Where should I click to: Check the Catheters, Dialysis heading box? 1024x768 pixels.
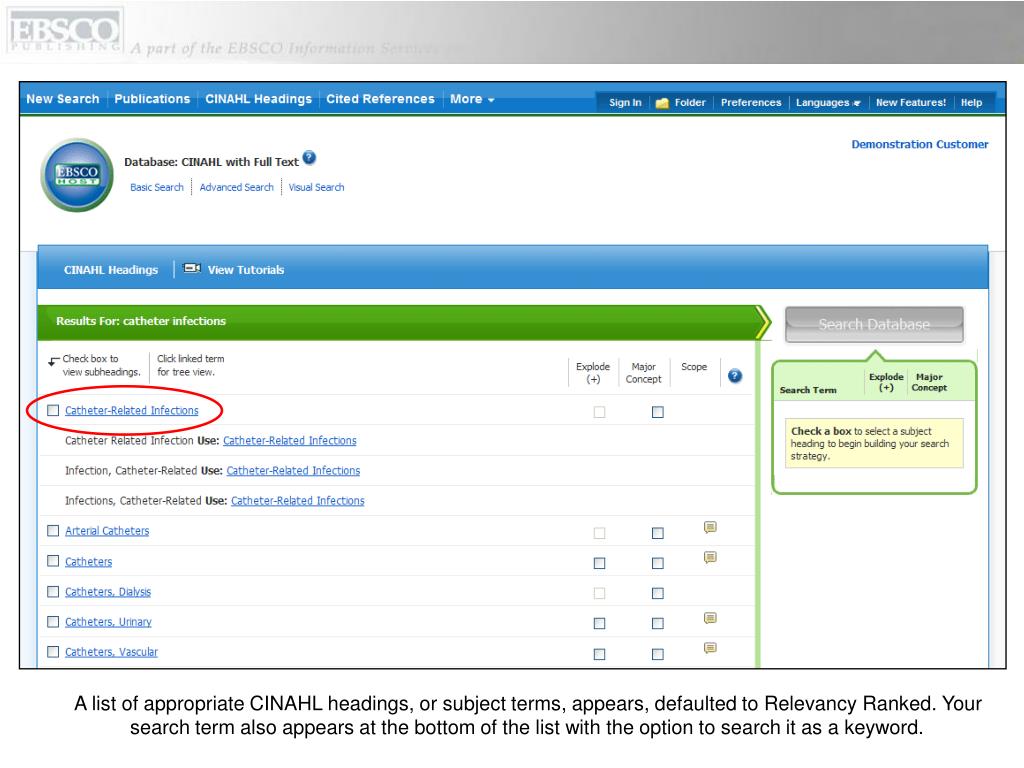pos(53,592)
